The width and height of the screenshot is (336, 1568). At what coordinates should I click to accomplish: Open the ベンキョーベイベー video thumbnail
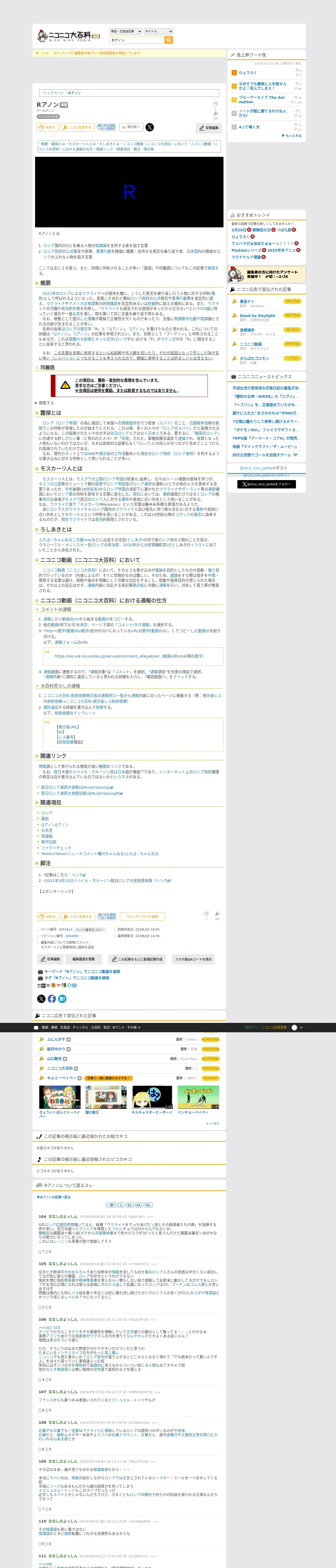coord(198,1098)
